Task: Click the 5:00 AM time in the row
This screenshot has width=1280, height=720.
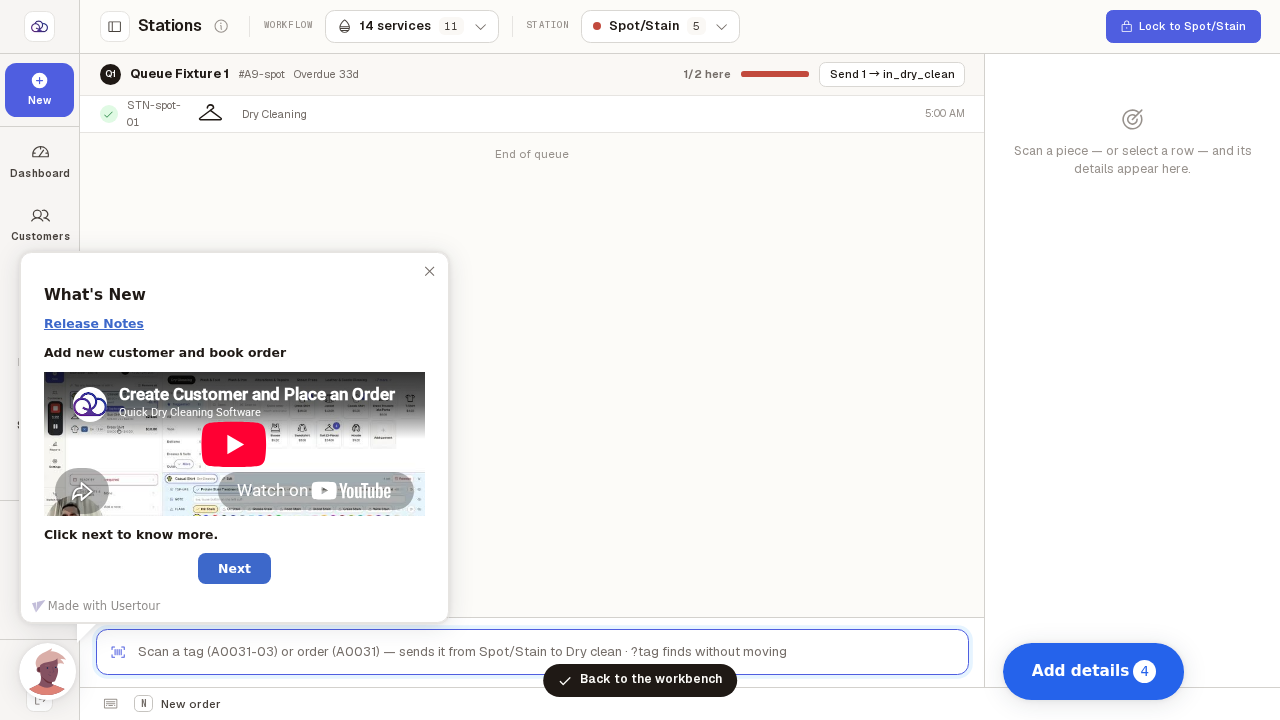Action: tap(945, 114)
